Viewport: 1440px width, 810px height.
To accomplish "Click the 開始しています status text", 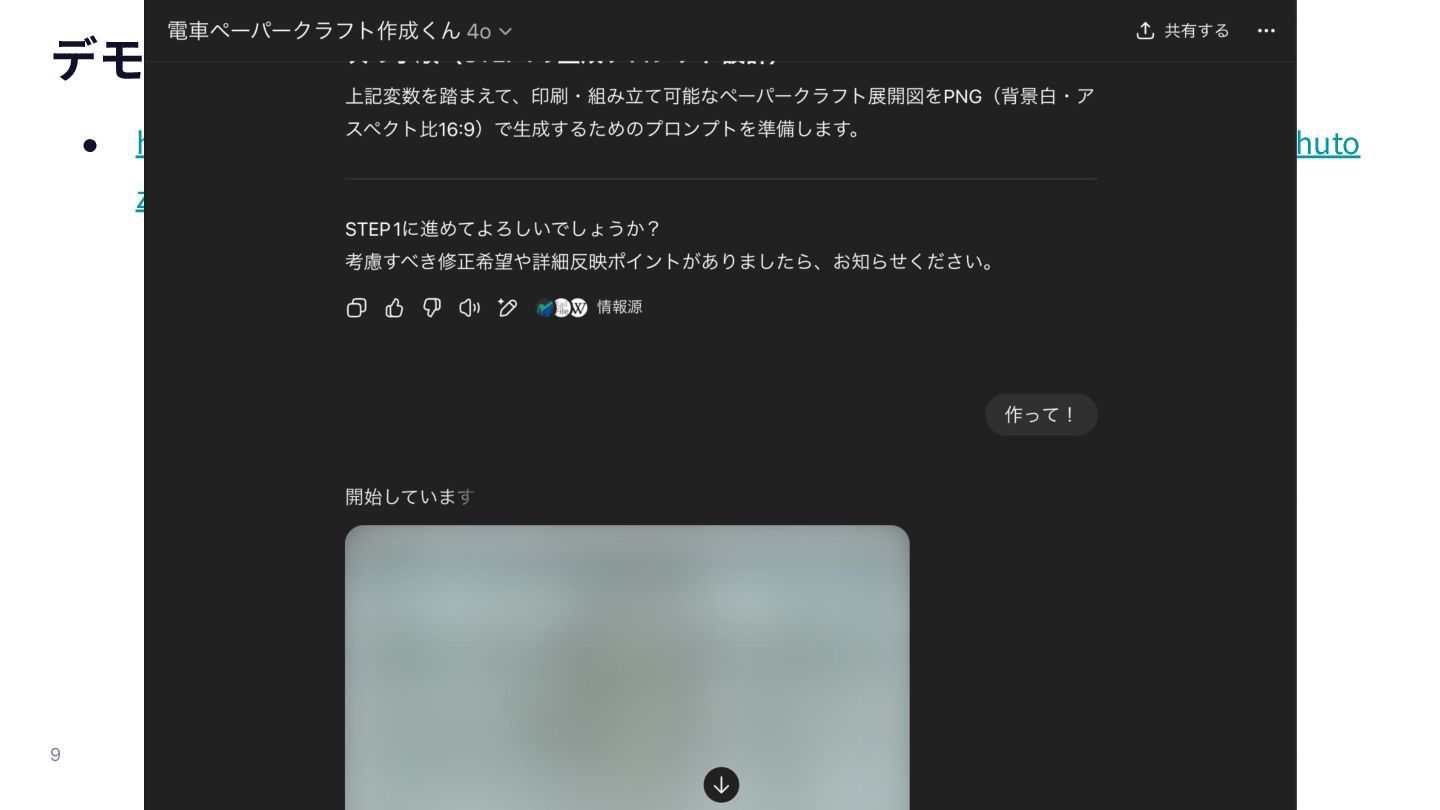I will point(409,497).
